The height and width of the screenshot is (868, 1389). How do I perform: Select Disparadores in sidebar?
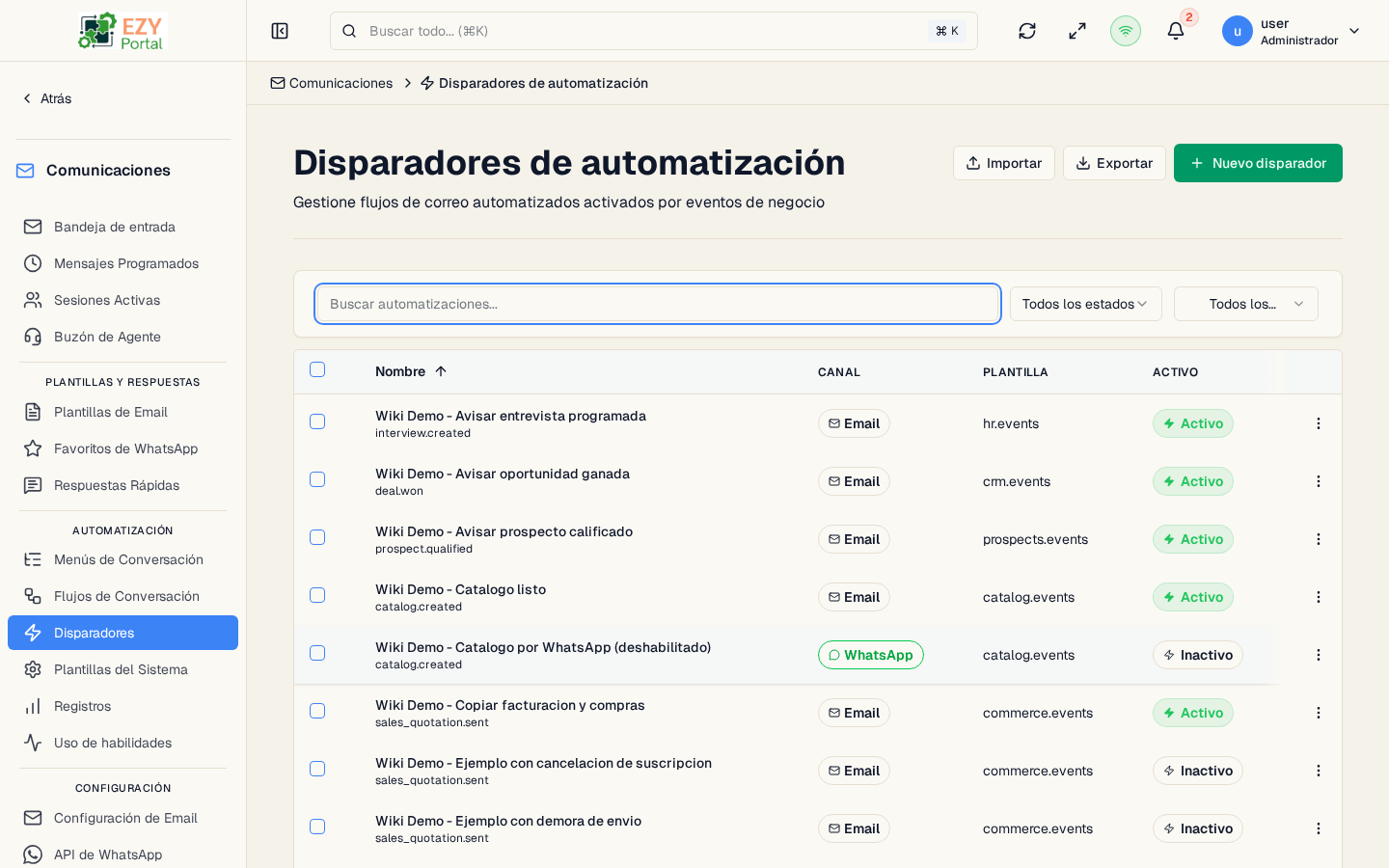pyautogui.click(x=123, y=633)
